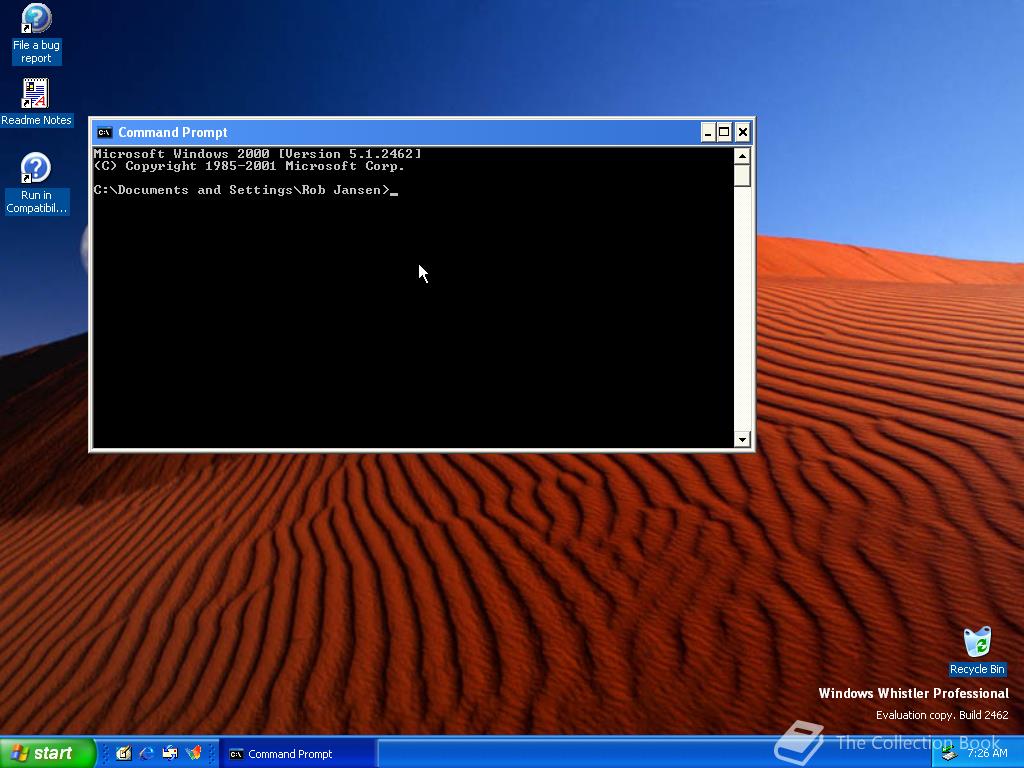Open the Readme Notes desktop icon
The height and width of the screenshot is (768, 1024).
pyautogui.click(x=36, y=102)
